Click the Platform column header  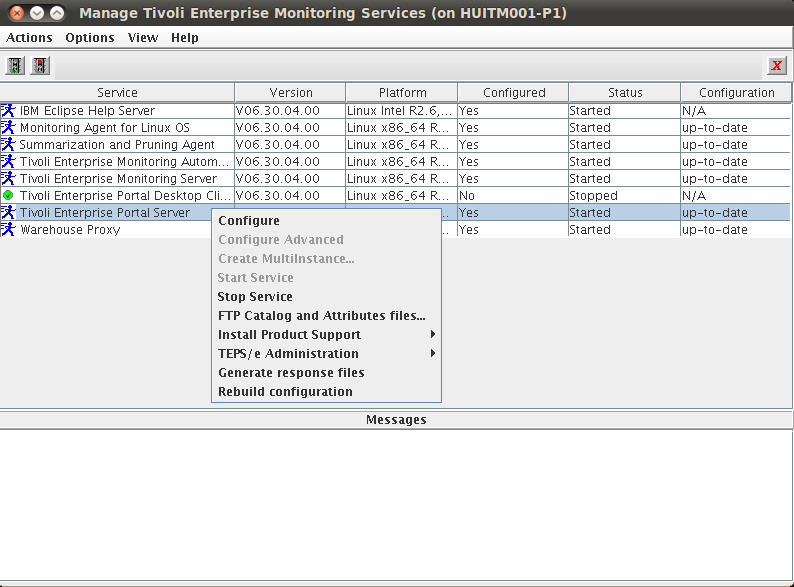tap(402, 93)
